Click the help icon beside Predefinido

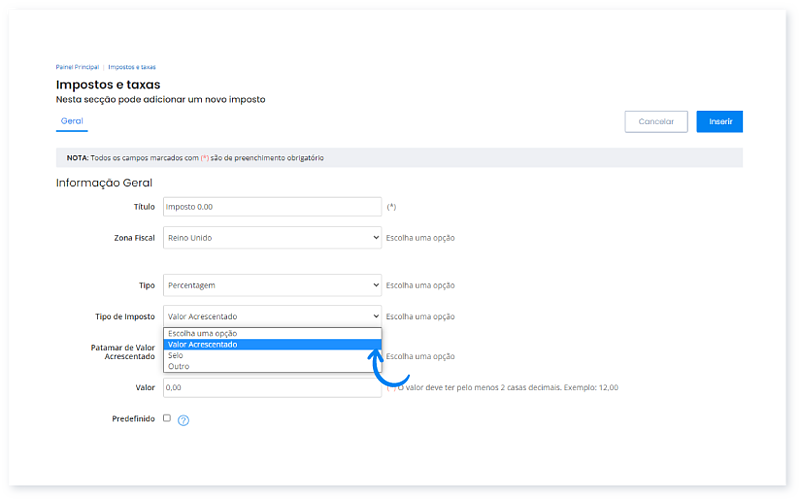click(183, 420)
